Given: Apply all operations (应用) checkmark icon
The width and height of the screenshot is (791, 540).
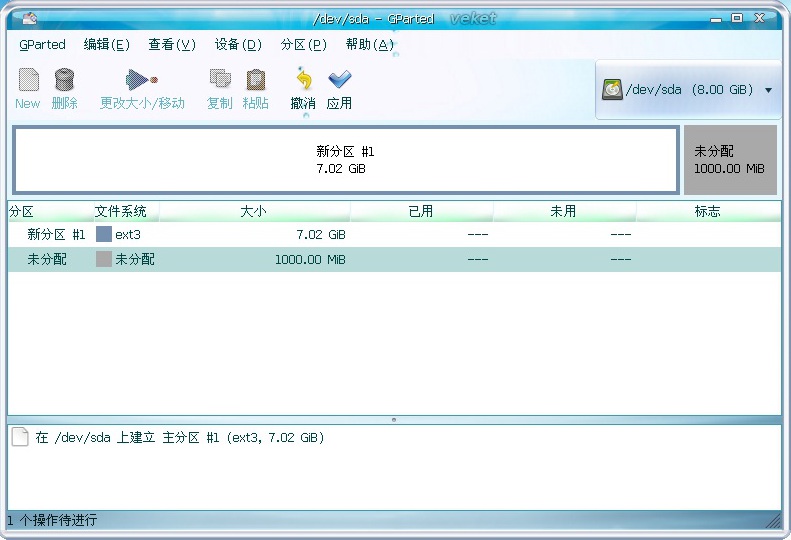Looking at the screenshot, I should click(x=340, y=79).
